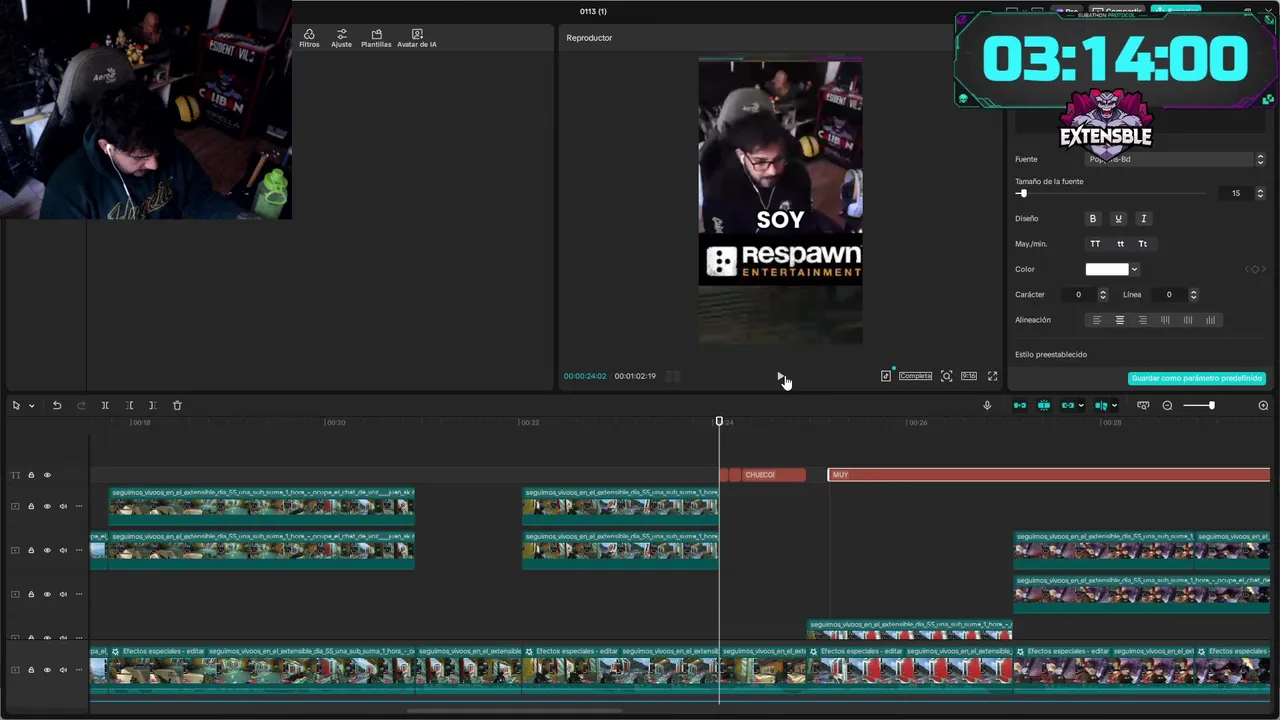Open the Plantillas panel
The width and height of the screenshot is (1280, 720).
pos(376,38)
